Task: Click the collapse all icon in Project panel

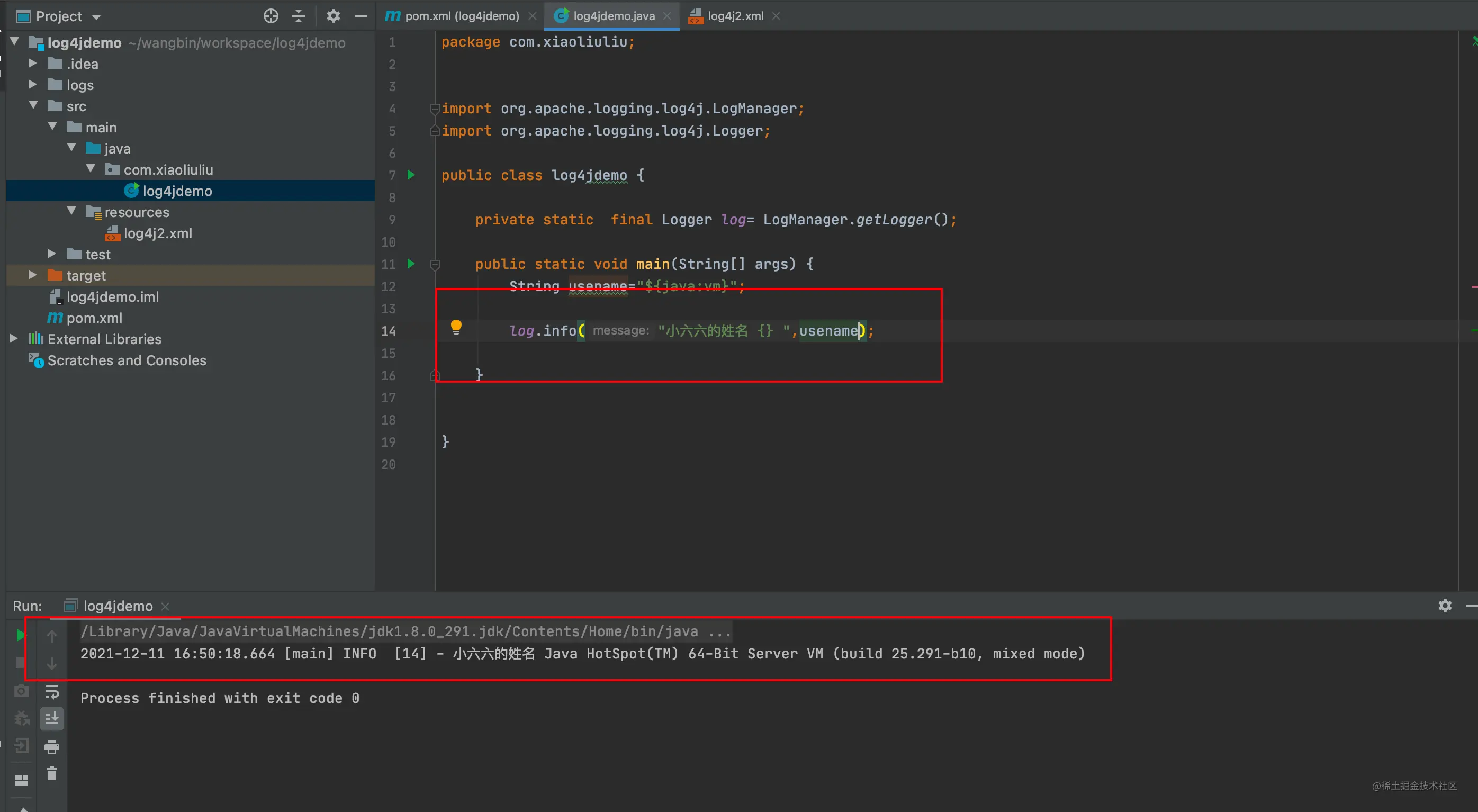Action: tap(299, 16)
